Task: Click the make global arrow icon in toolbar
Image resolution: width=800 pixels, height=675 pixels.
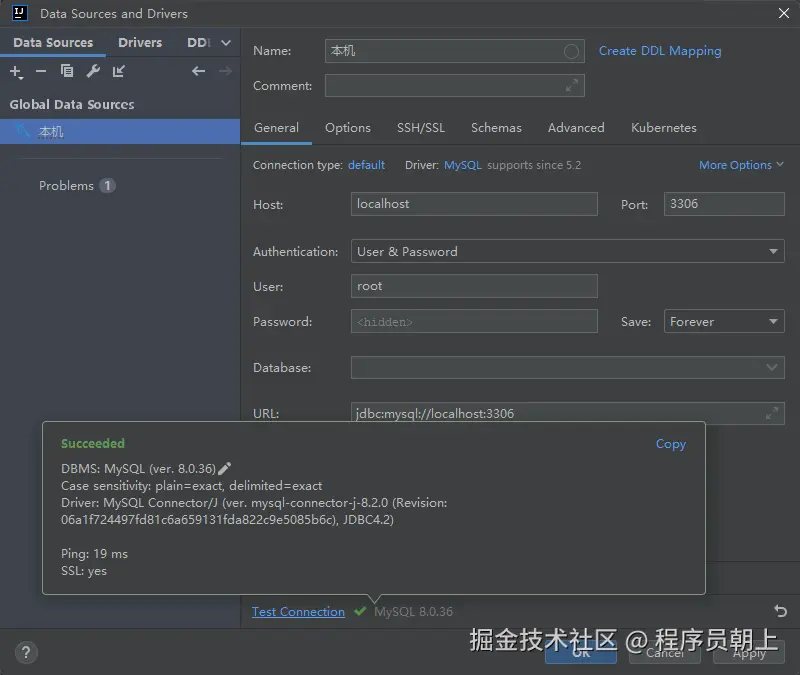Action: [119, 71]
